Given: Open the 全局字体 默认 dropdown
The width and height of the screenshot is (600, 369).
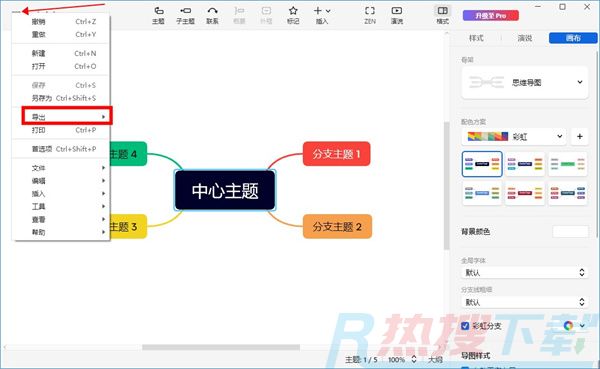Looking at the screenshot, I should pos(525,273).
